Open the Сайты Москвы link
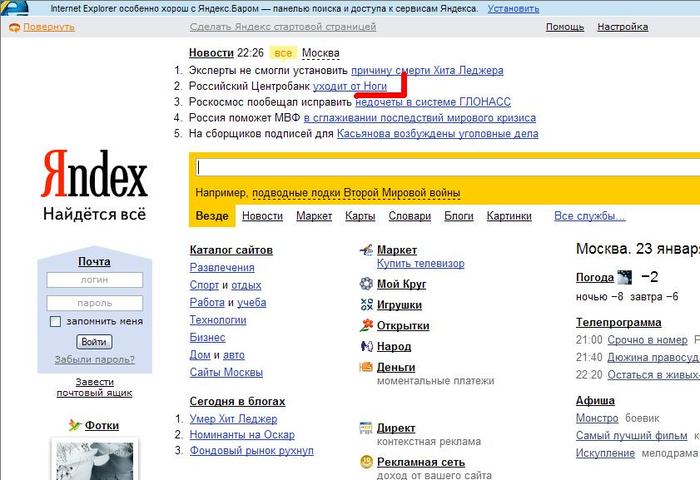This screenshot has height=480, width=700. point(226,372)
